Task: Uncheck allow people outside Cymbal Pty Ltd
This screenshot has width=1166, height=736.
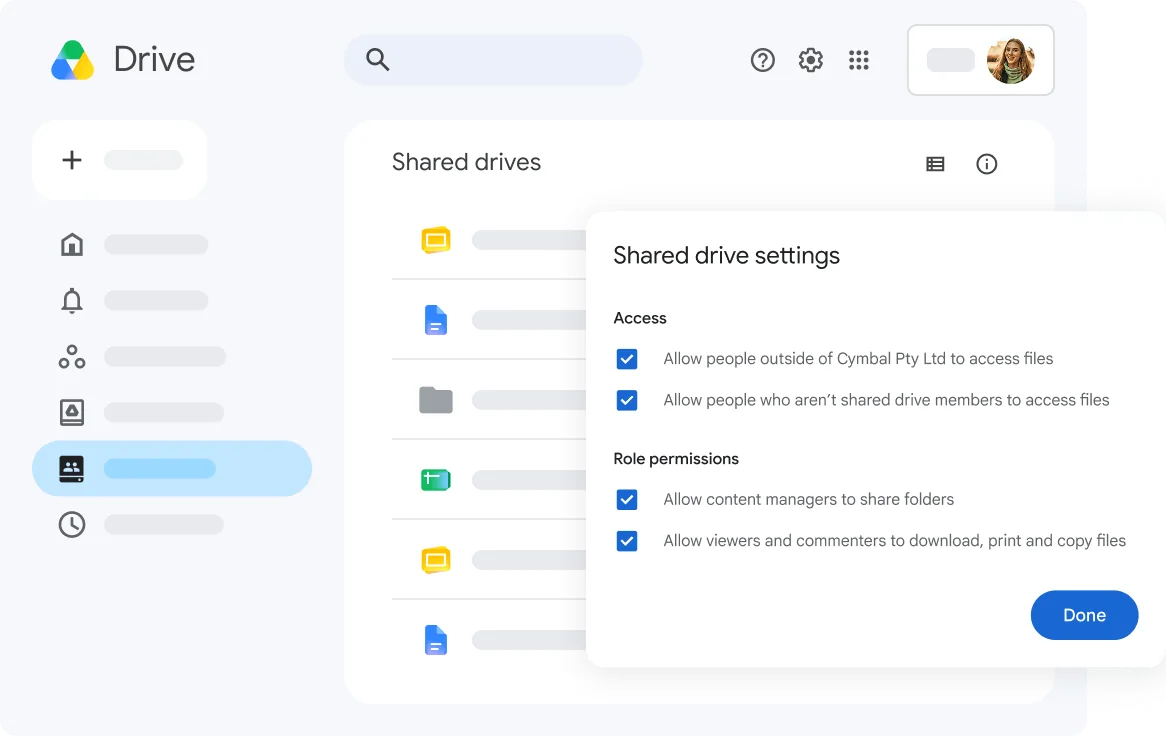Action: pyautogui.click(x=627, y=359)
